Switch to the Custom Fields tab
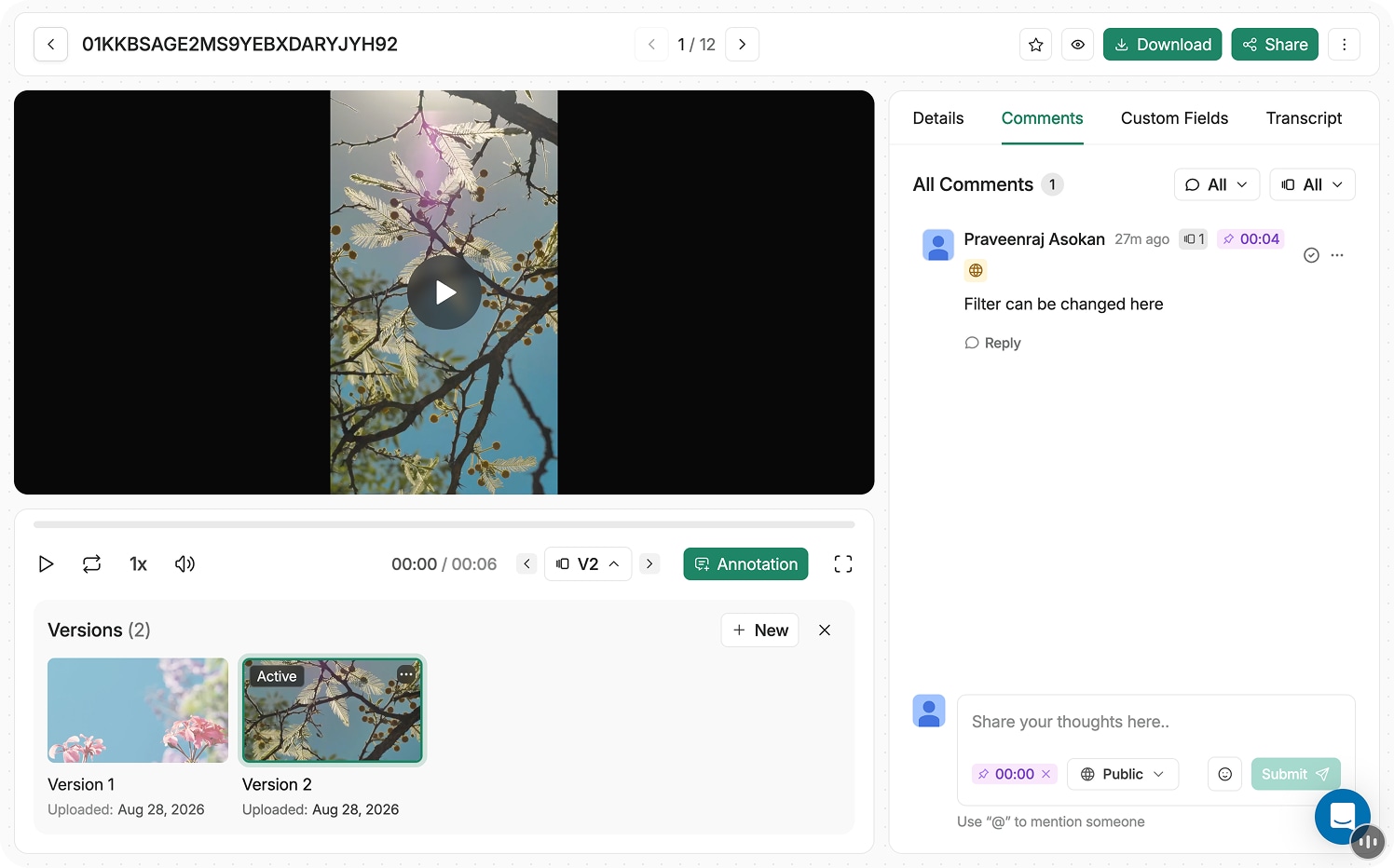The width and height of the screenshot is (1394, 868). pos(1174,118)
